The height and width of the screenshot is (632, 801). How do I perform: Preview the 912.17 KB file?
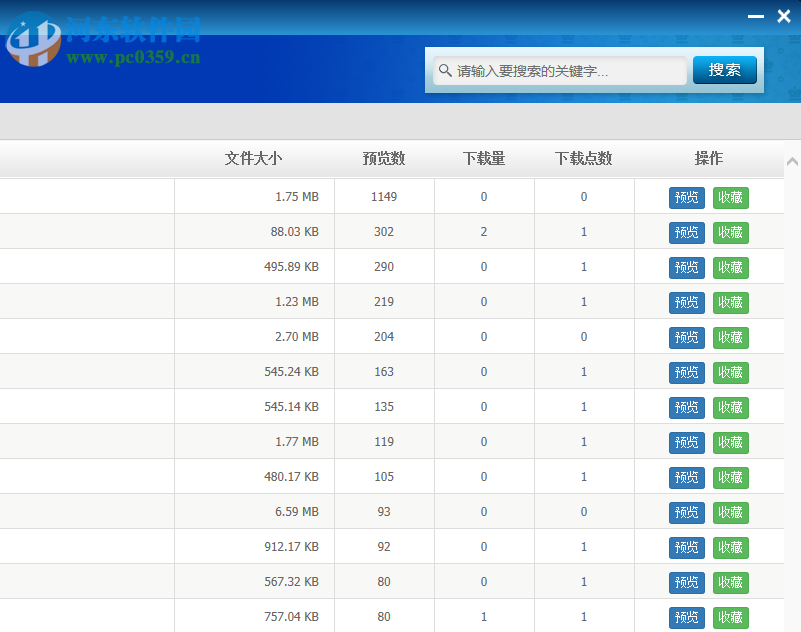pos(686,547)
